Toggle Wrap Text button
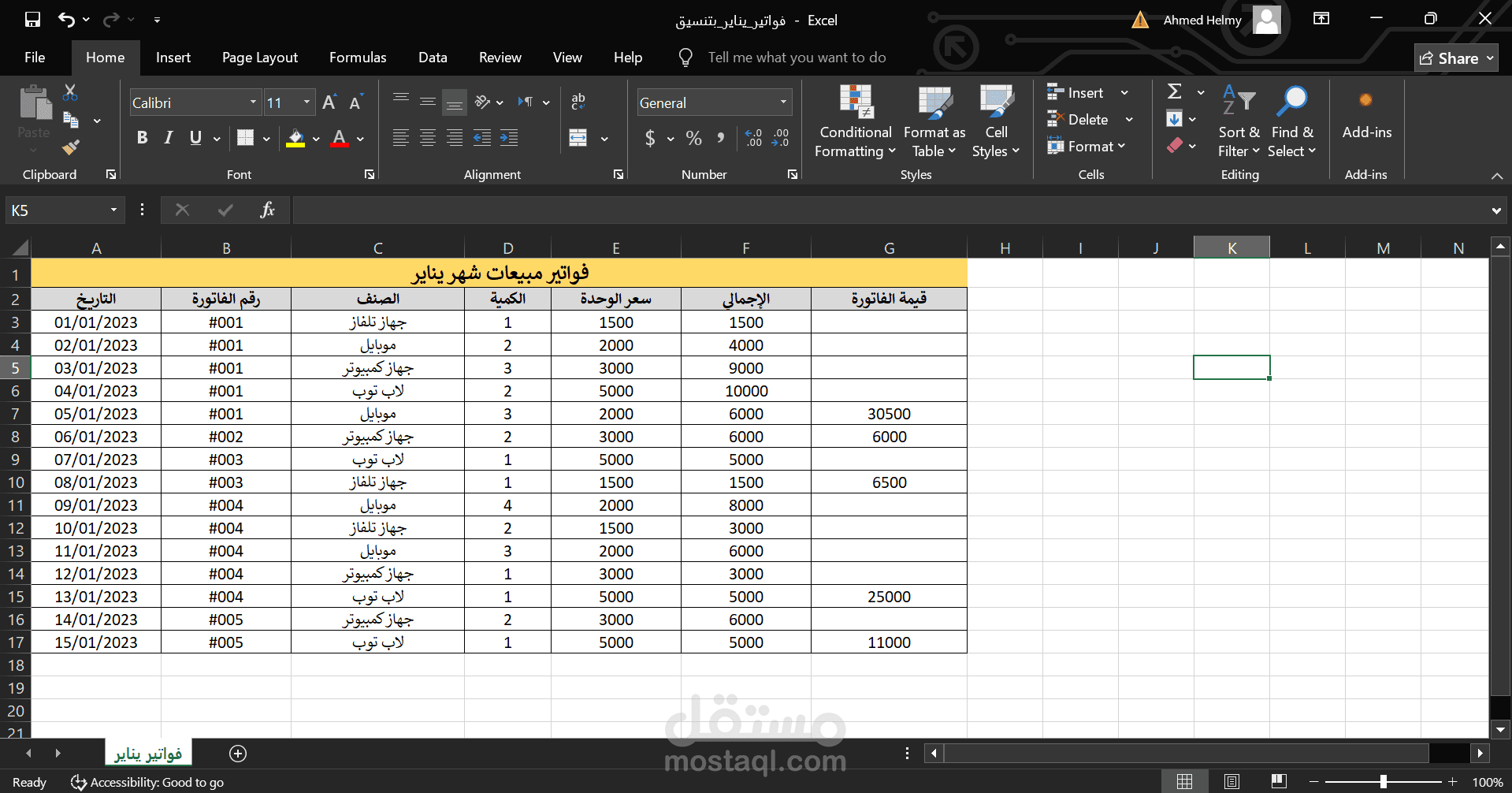 (578, 102)
